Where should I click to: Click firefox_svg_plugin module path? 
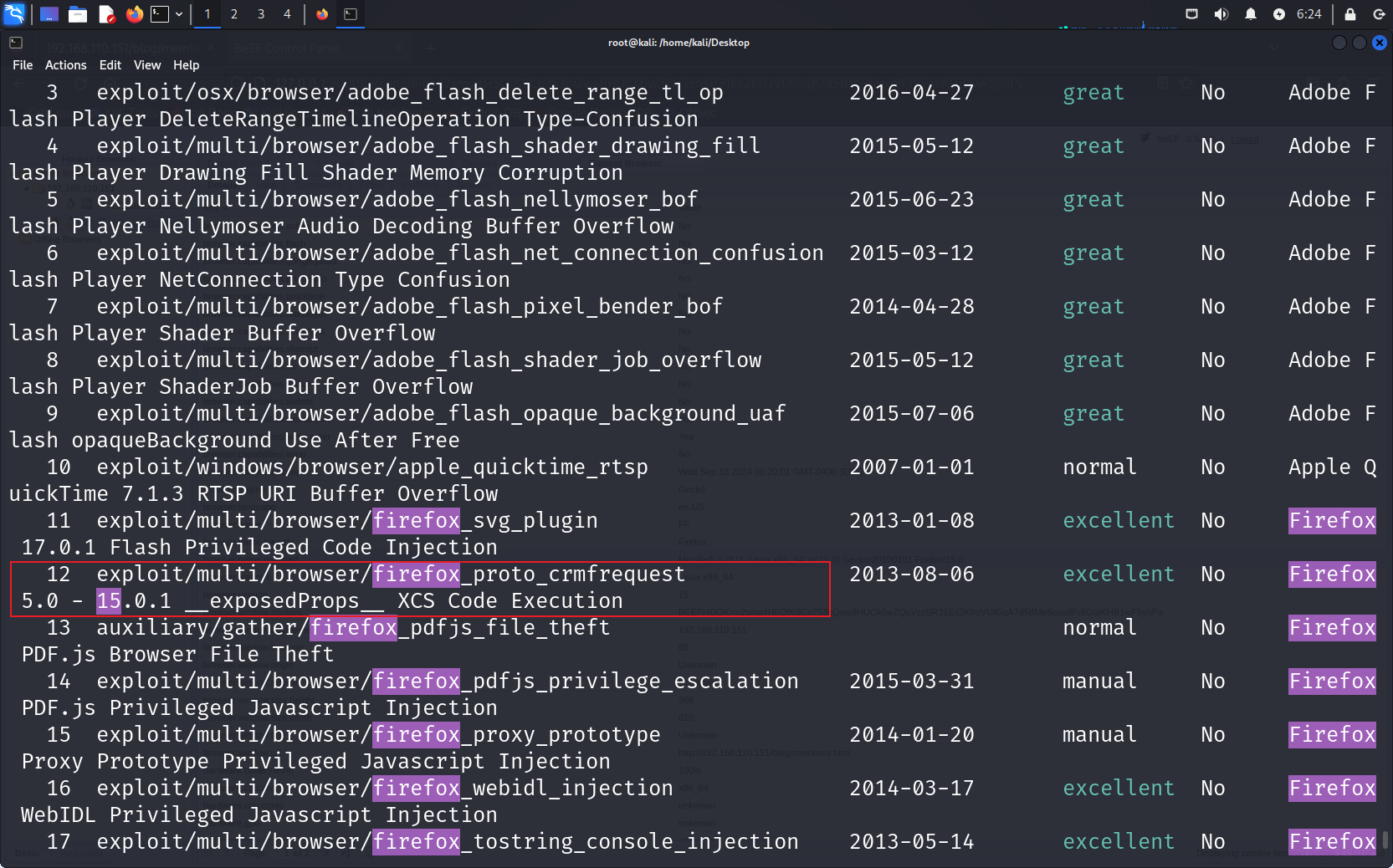coord(347,520)
